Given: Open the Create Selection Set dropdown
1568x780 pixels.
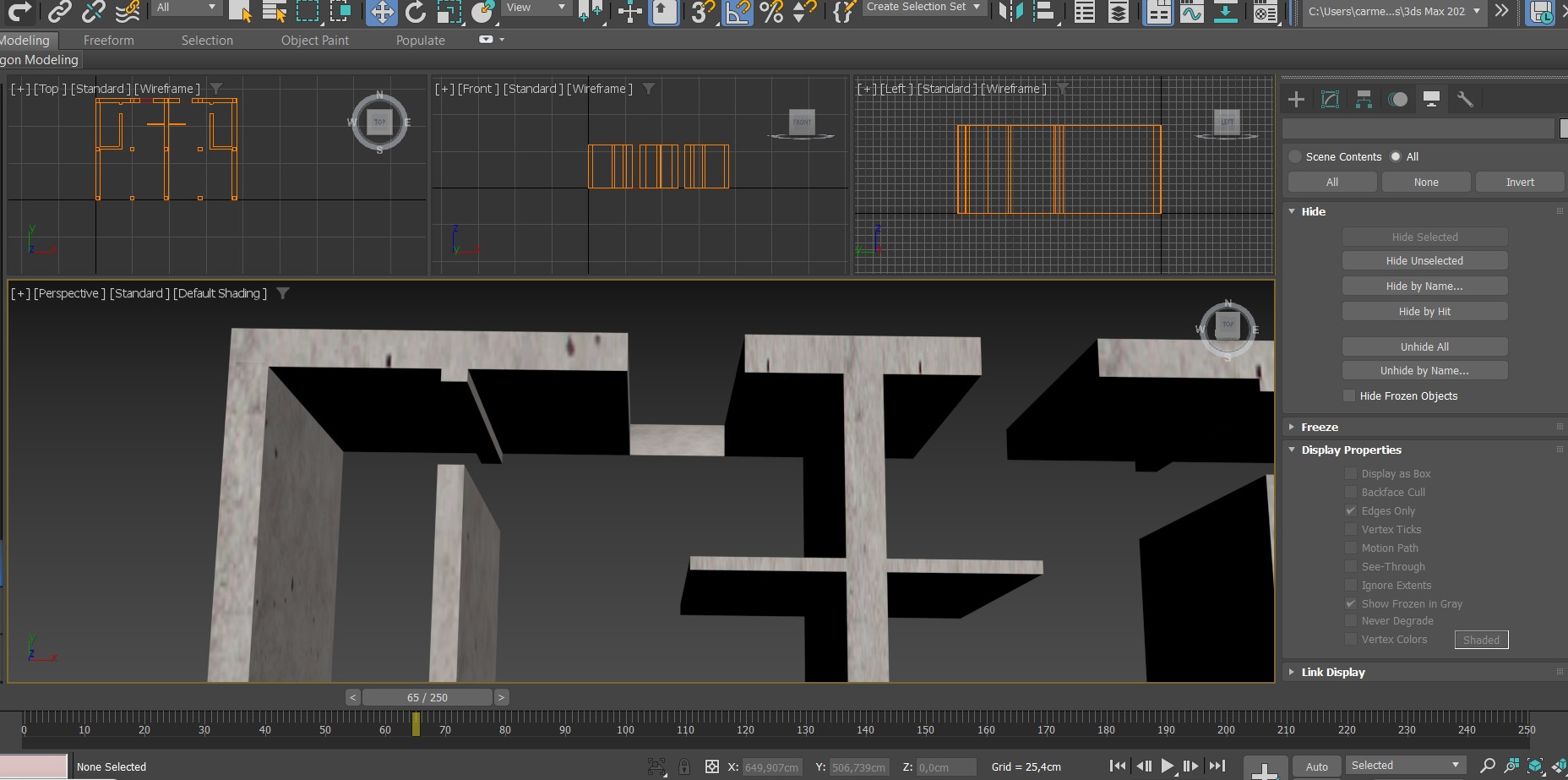Looking at the screenshot, I should coord(923,8).
